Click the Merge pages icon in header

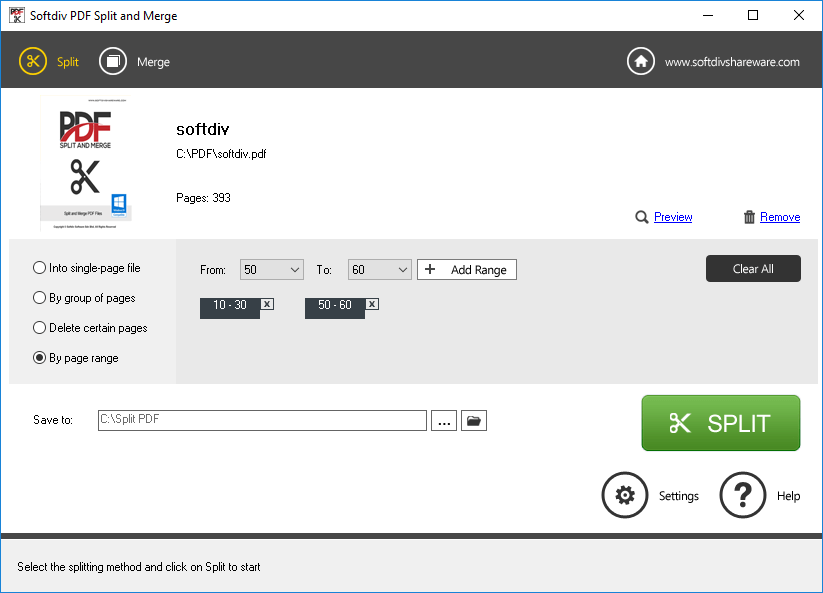click(113, 61)
